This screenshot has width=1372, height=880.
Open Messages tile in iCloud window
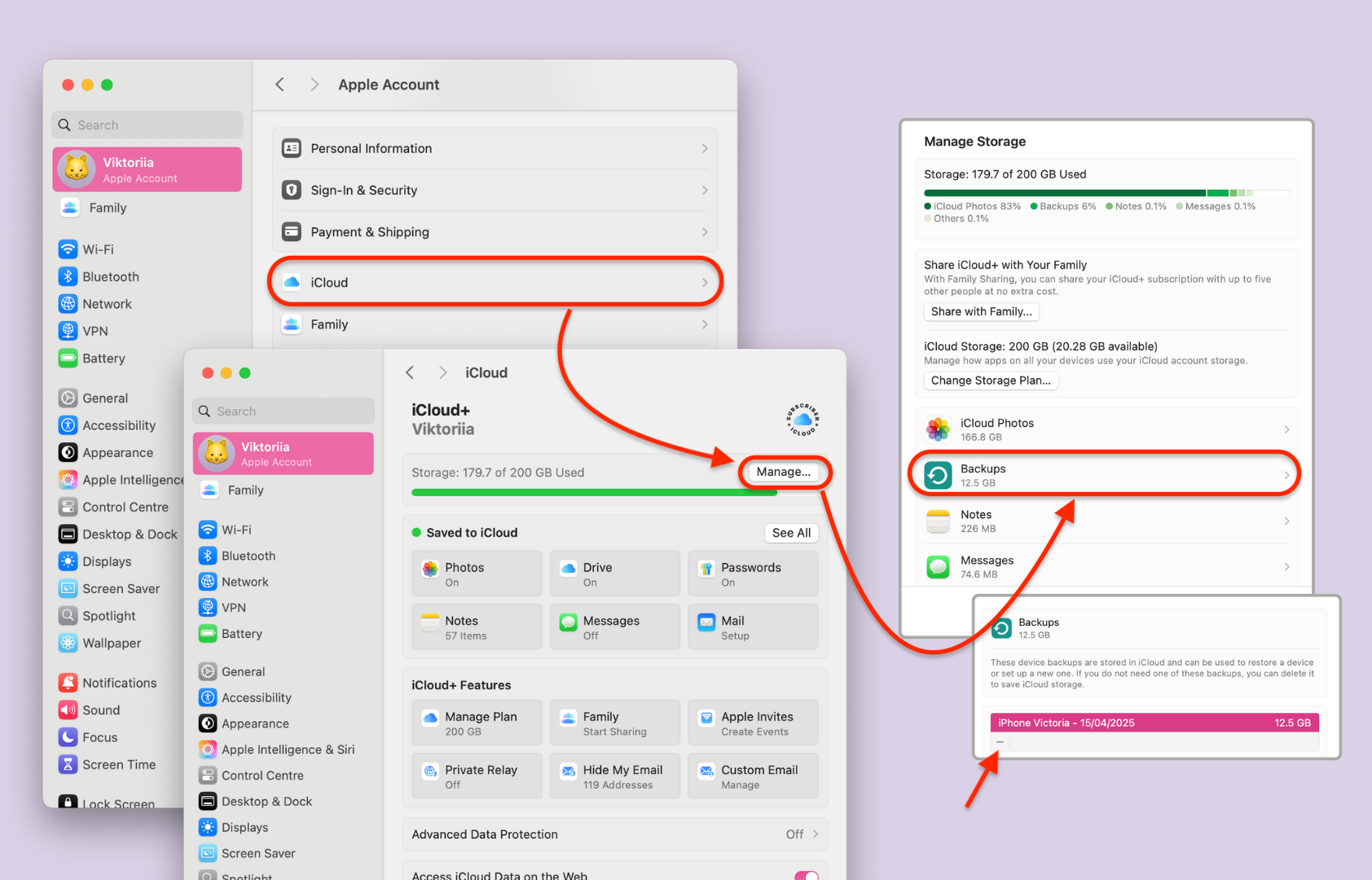point(615,627)
